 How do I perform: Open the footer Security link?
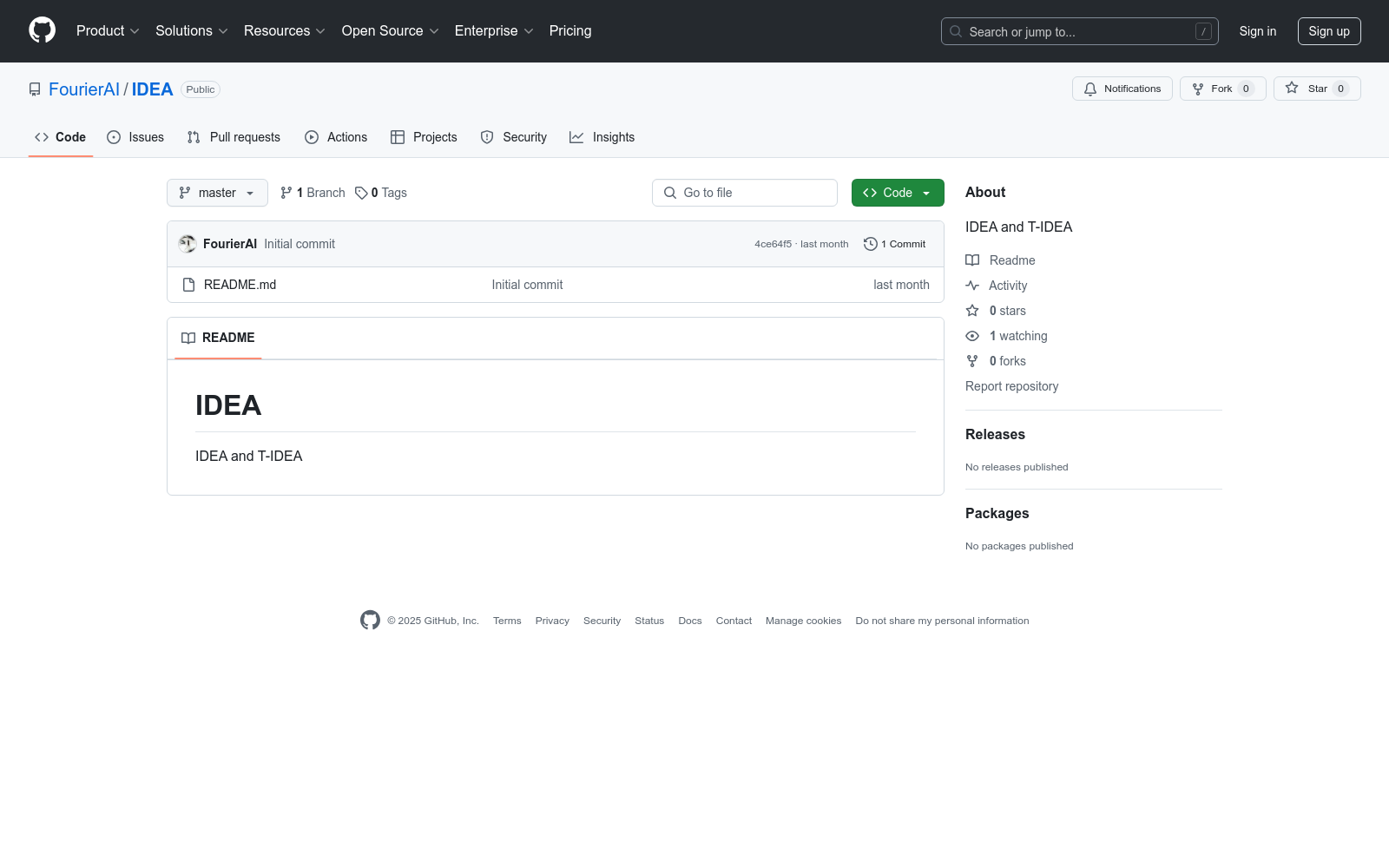tap(602, 621)
